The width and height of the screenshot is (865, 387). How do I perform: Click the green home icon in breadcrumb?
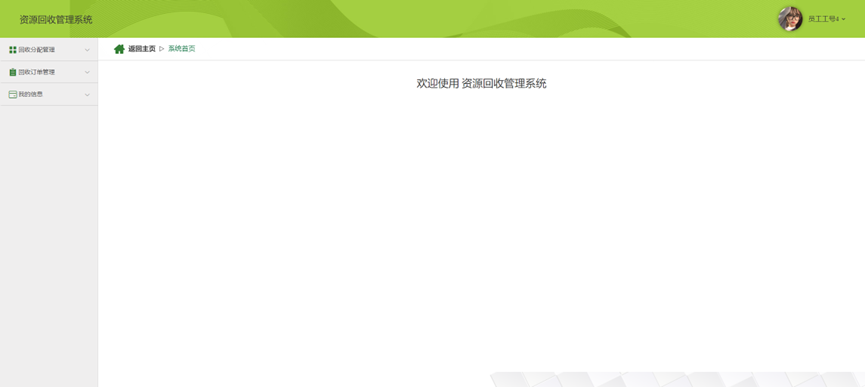pyautogui.click(x=119, y=49)
